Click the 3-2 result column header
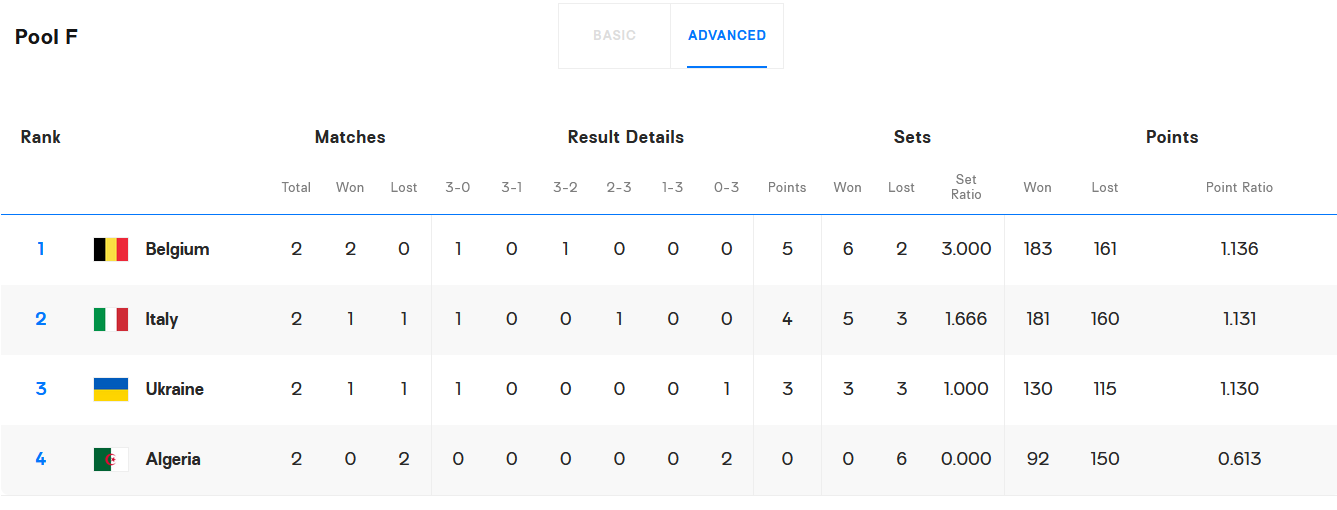The width and height of the screenshot is (1337, 510). point(565,187)
